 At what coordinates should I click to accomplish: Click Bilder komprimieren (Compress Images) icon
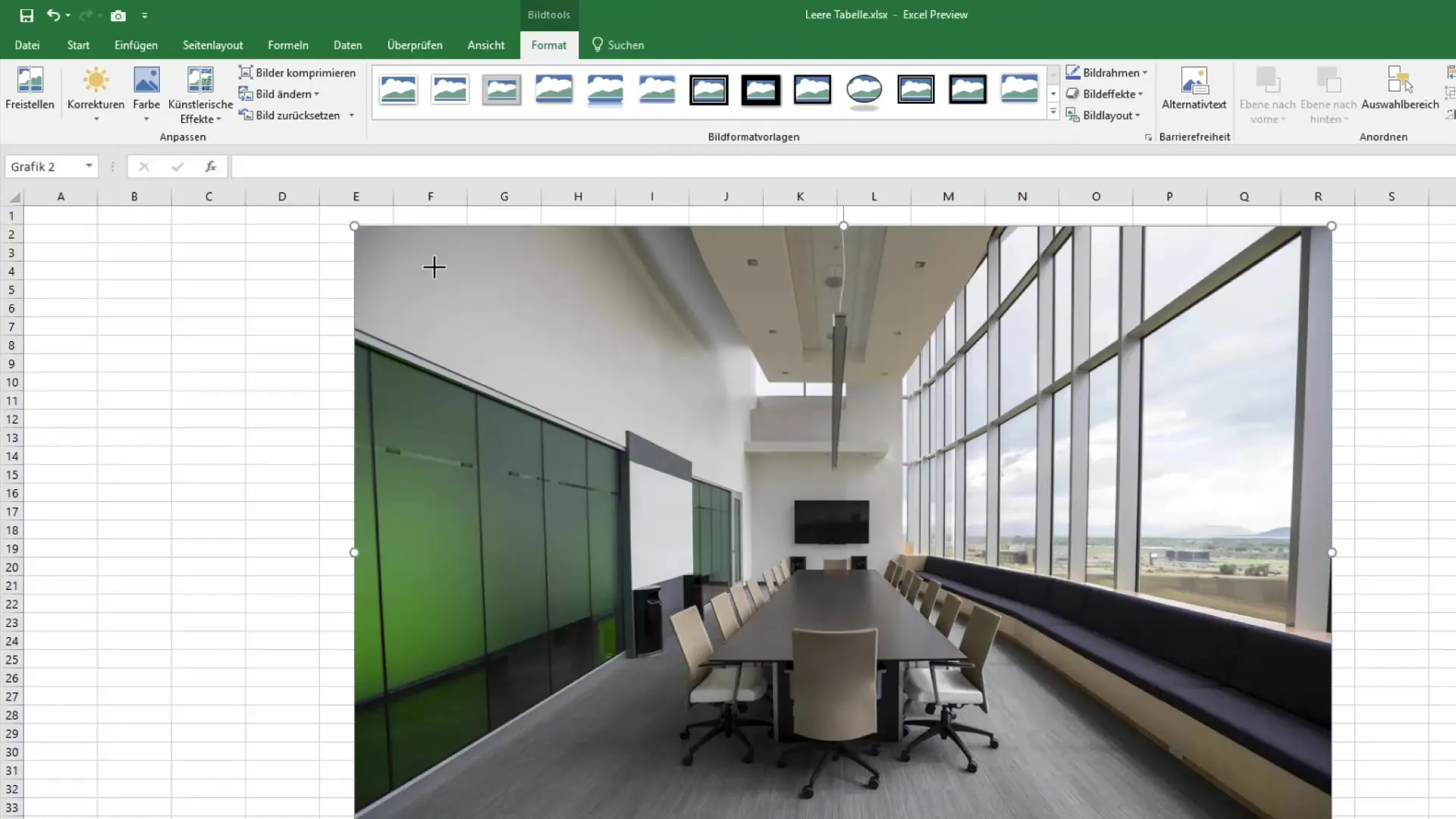[x=245, y=71]
